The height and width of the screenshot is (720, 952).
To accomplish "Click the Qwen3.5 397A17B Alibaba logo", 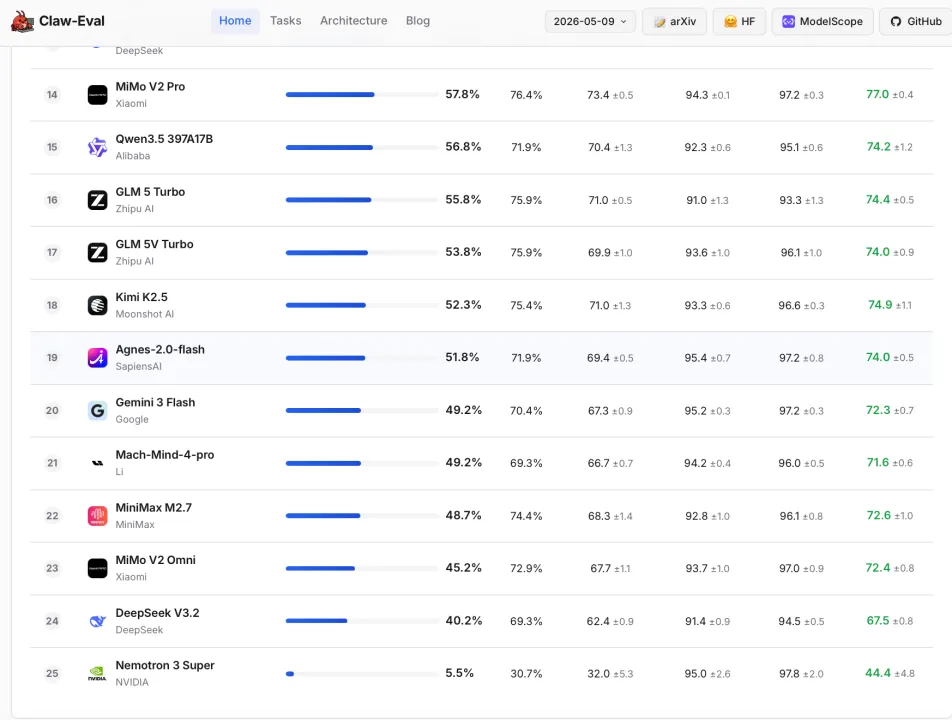I will (97, 147).
